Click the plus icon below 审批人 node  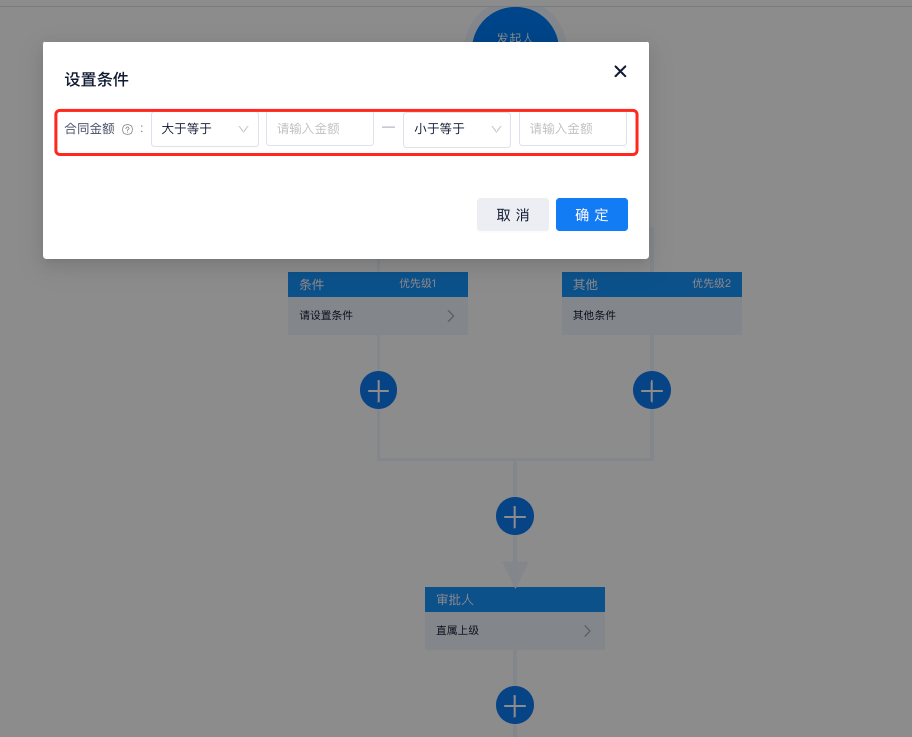click(x=515, y=705)
